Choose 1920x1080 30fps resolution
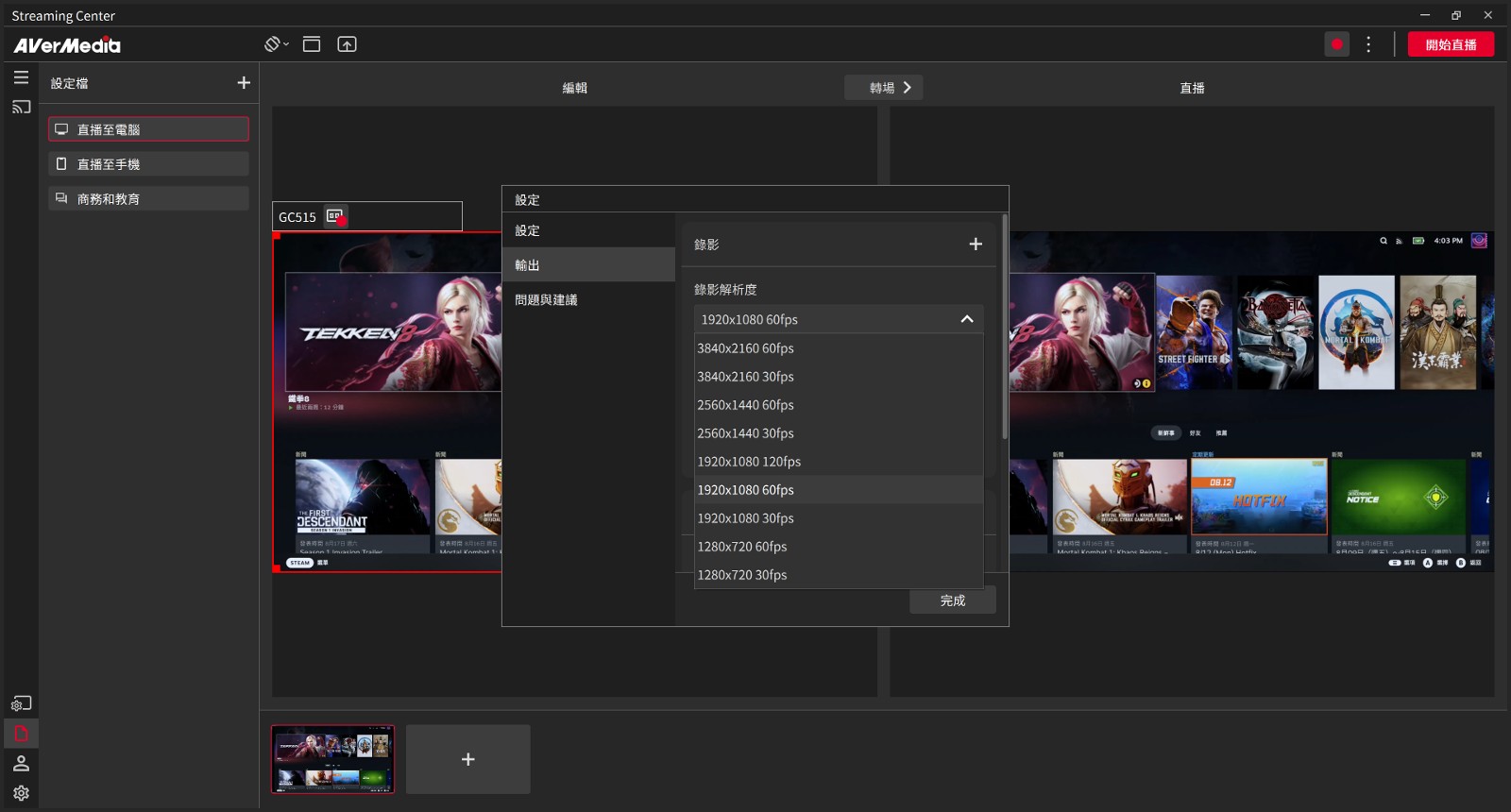Viewport: 1511px width, 812px height. 839,518
